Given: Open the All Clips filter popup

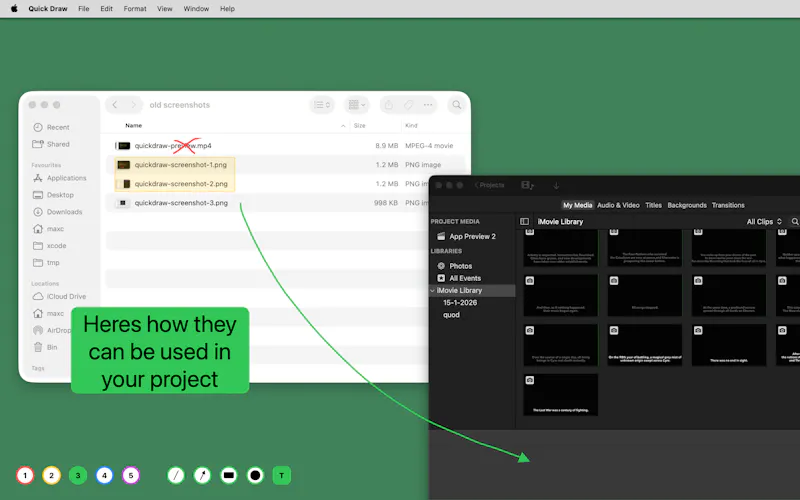Looking at the screenshot, I should tap(764, 221).
